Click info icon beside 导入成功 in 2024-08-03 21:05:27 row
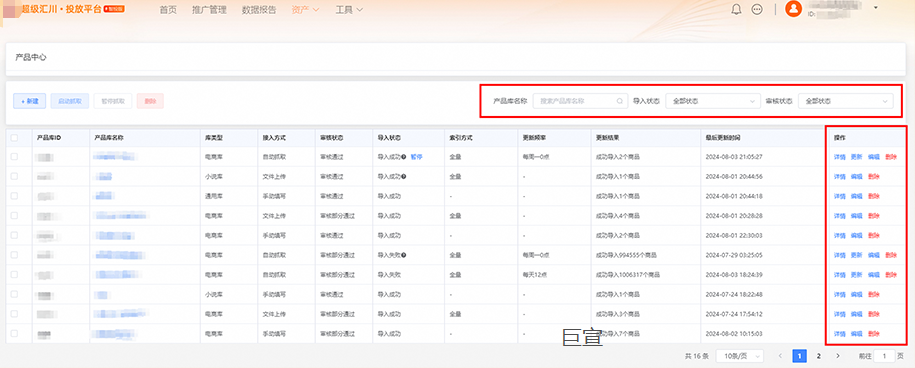Viewport: 915px width, 368px height. (403, 157)
